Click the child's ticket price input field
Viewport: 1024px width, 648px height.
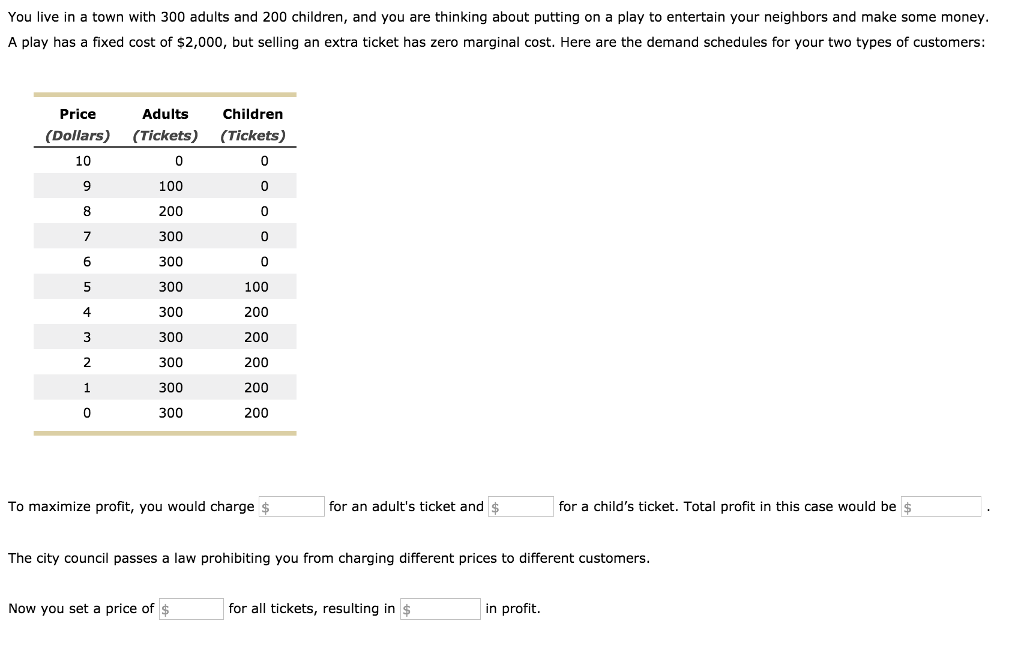(520, 506)
